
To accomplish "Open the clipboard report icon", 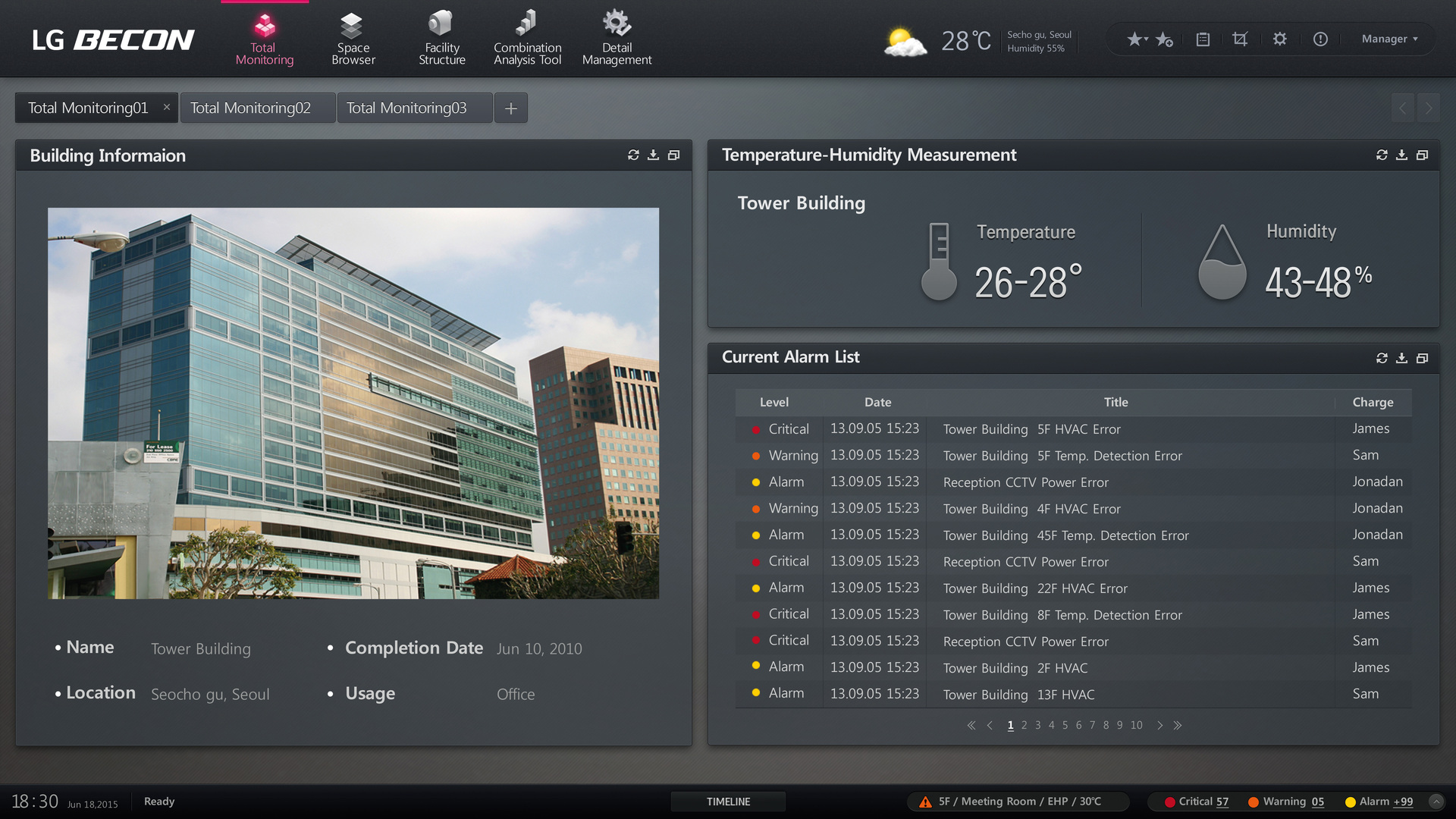I will click(x=1203, y=39).
